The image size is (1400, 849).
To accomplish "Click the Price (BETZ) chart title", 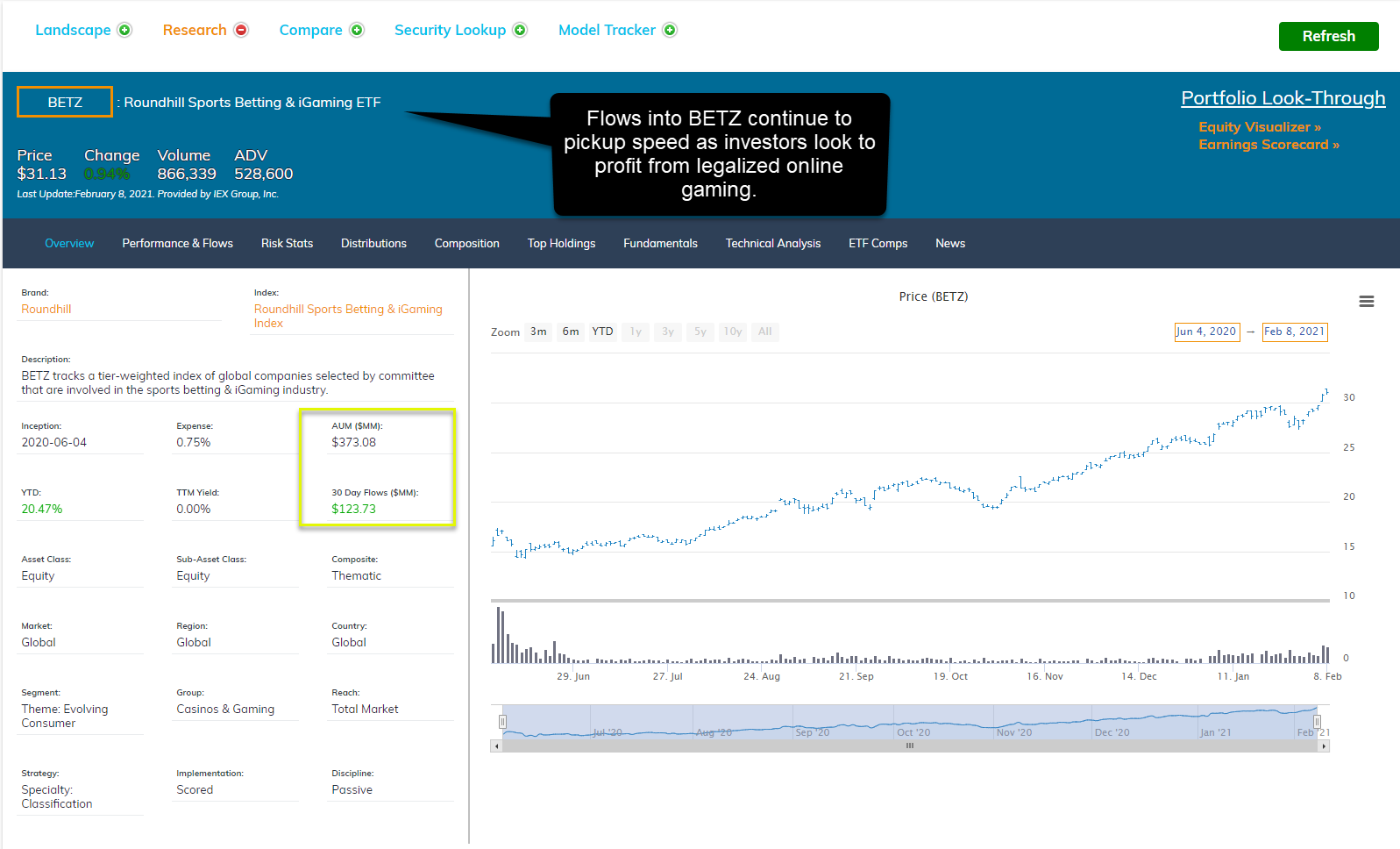I will point(934,297).
